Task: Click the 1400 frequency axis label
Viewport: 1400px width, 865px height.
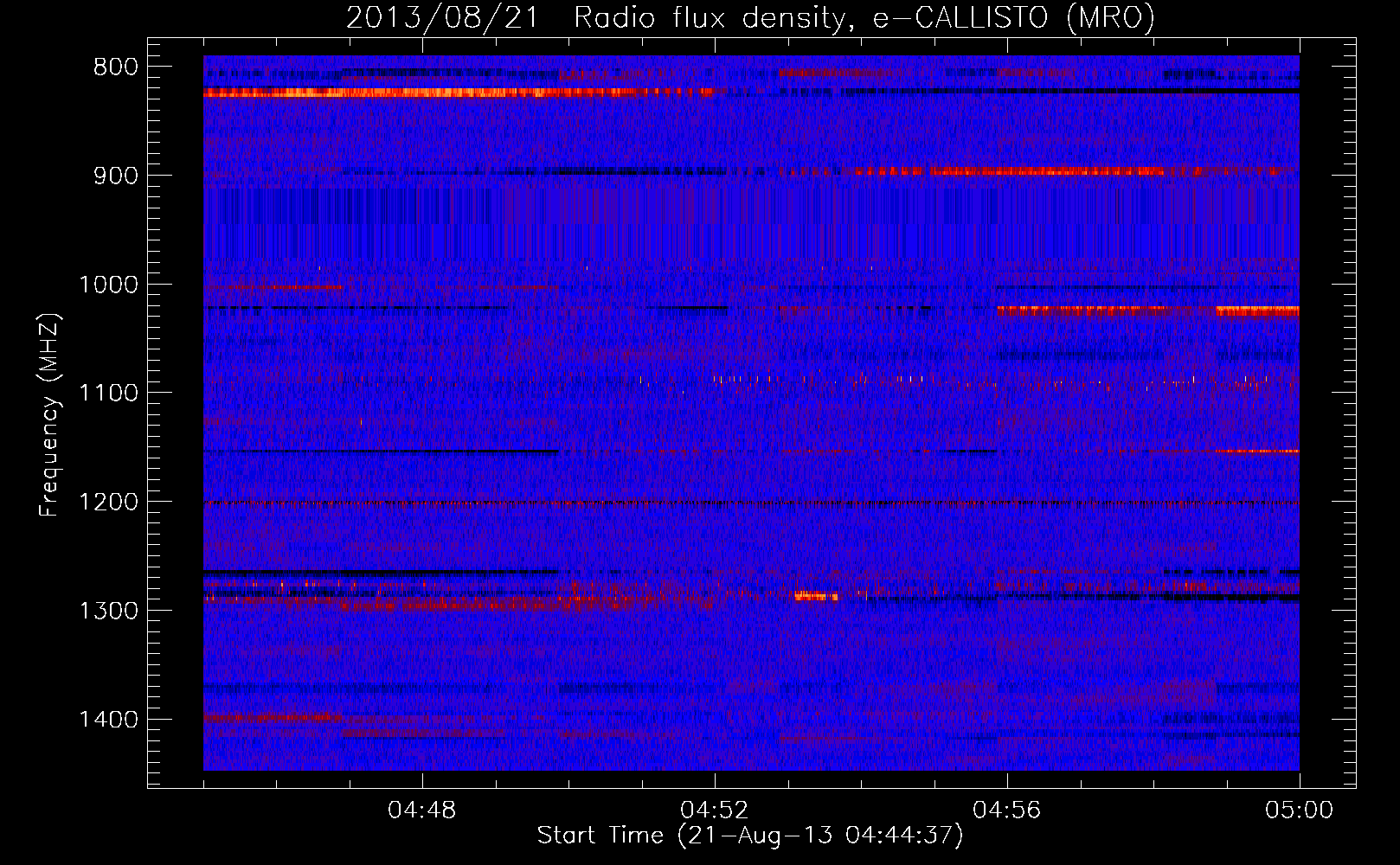Action: 108,720
